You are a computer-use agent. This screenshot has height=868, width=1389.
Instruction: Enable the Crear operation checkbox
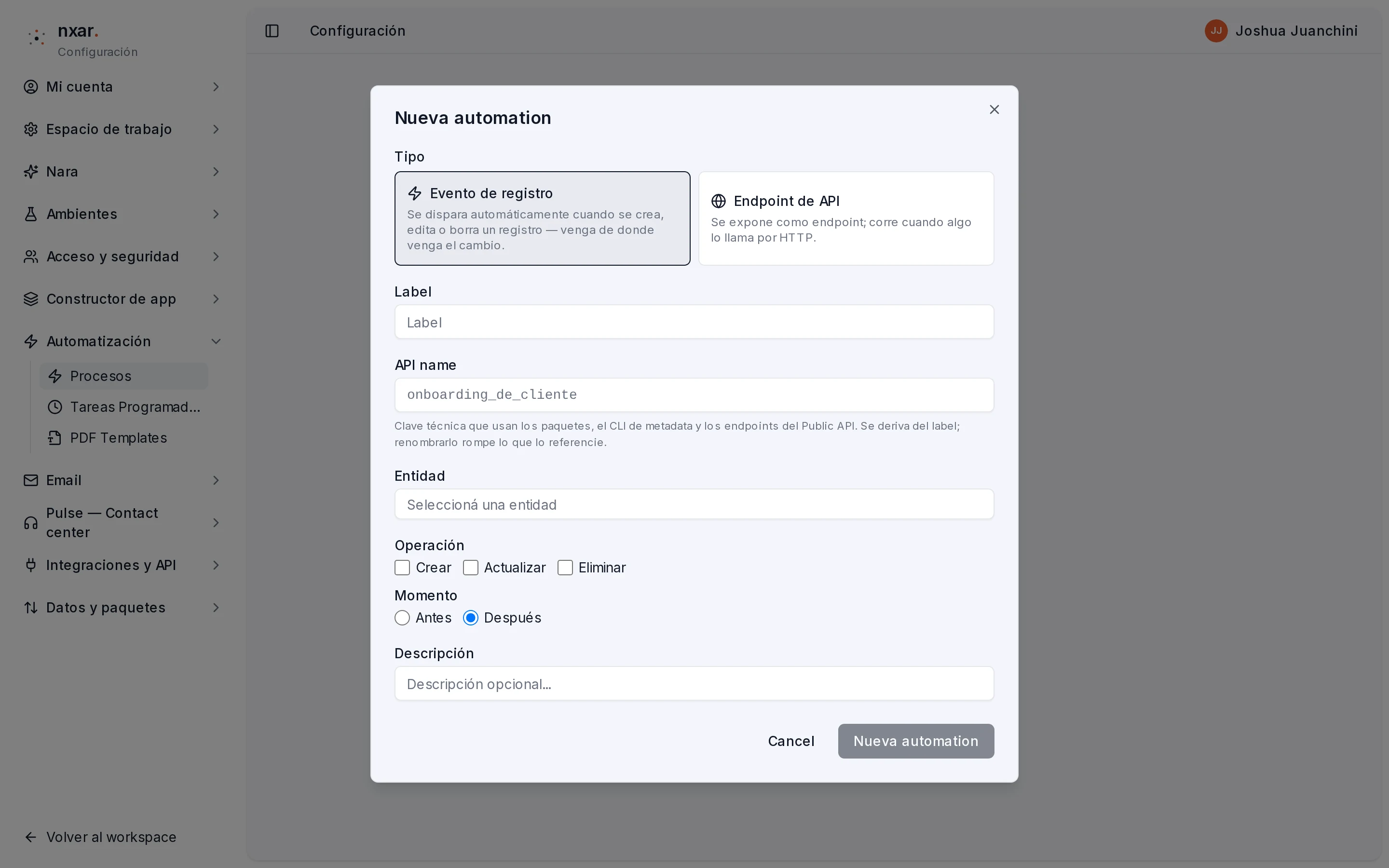coord(402,568)
